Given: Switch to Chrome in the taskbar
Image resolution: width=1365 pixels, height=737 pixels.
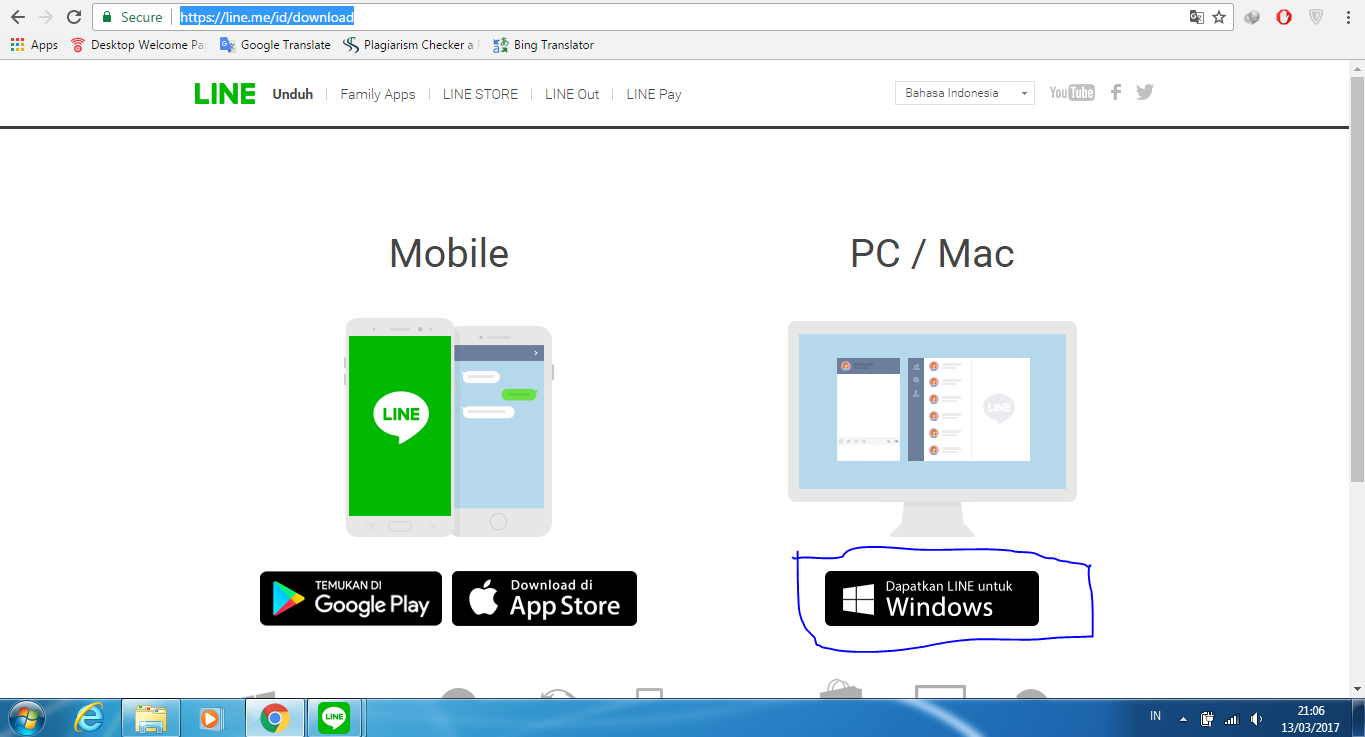Looking at the screenshot, I should pyautogui.click(x=275, y=718).
